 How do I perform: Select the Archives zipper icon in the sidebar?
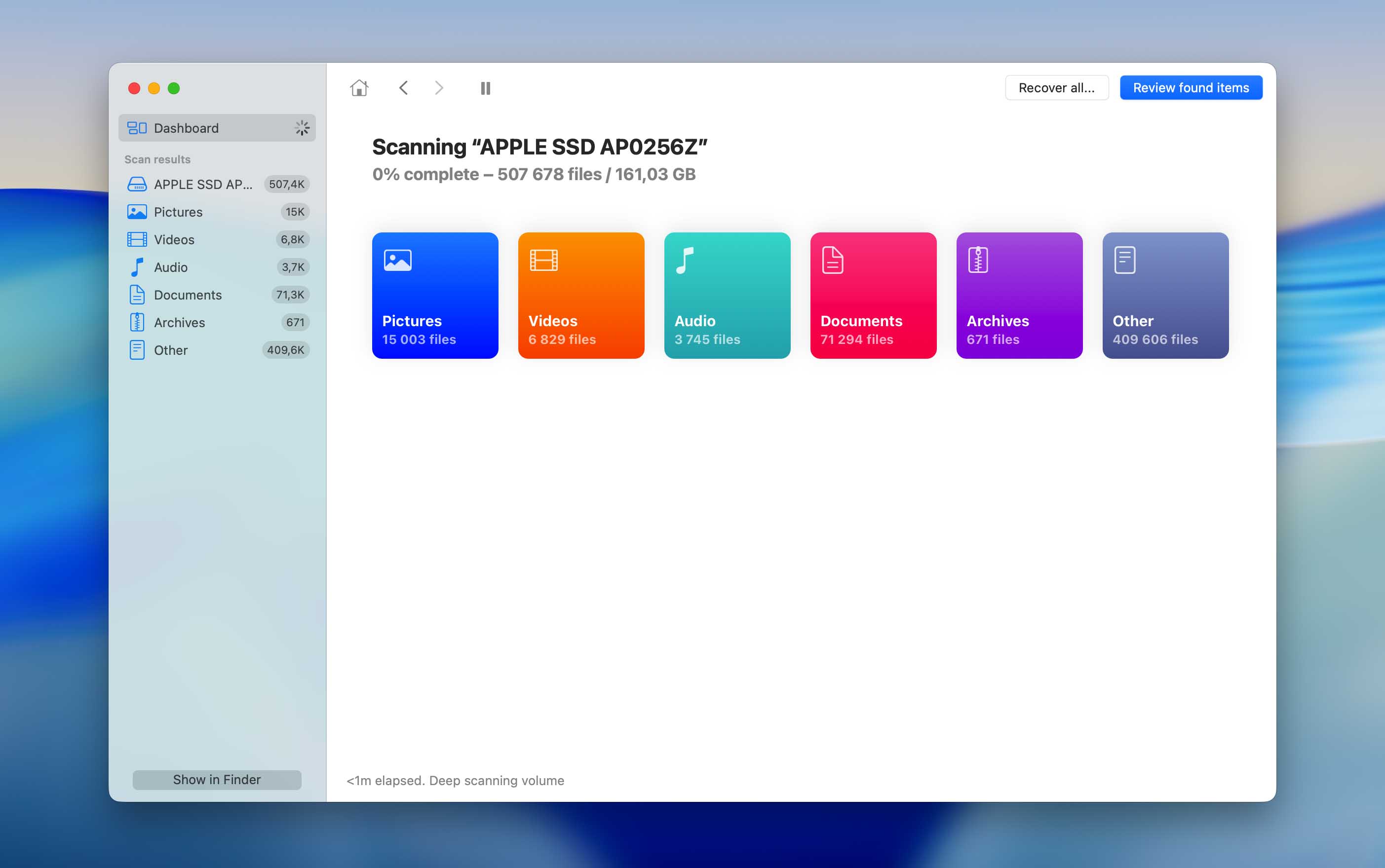coord(136,322)
